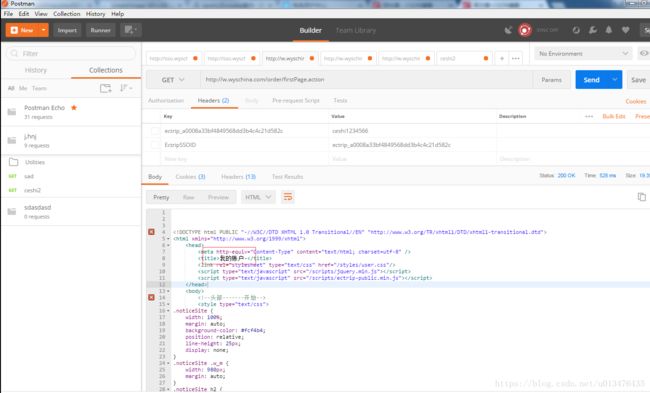Toggle checkbox for ectrip_a0008a header row
The height and width of the screenshot is (393, 650).
click(x=155, y=131)
